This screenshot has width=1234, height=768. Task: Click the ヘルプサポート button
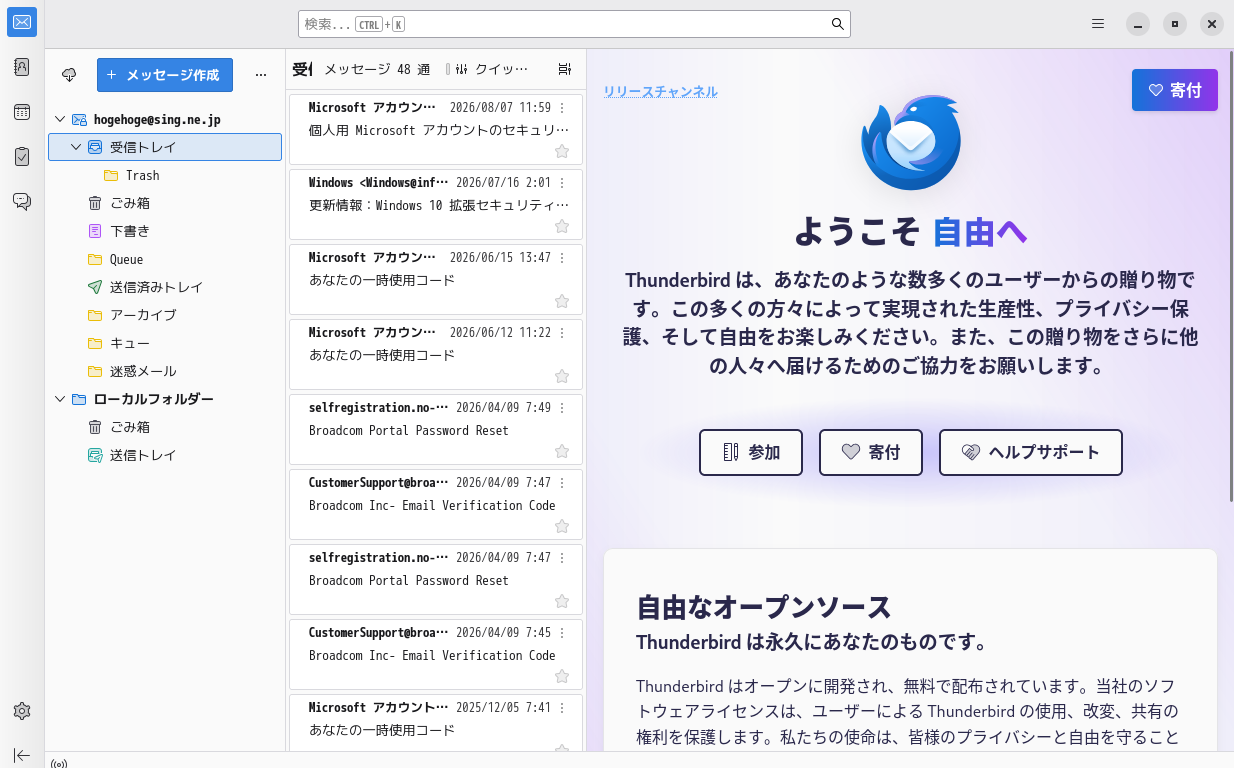[1031, 452]
